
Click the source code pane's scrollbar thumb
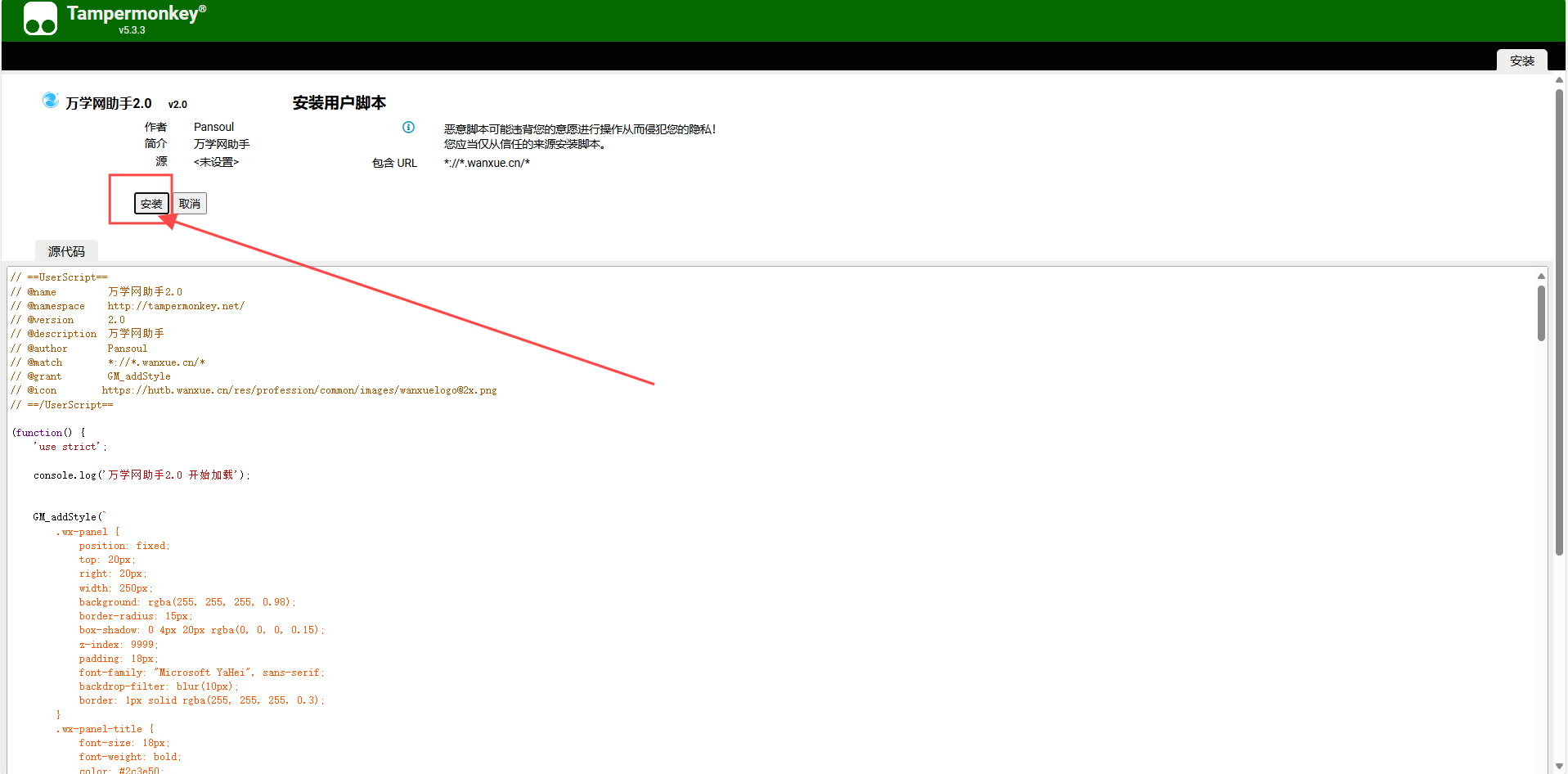(x=1541, y=313)
